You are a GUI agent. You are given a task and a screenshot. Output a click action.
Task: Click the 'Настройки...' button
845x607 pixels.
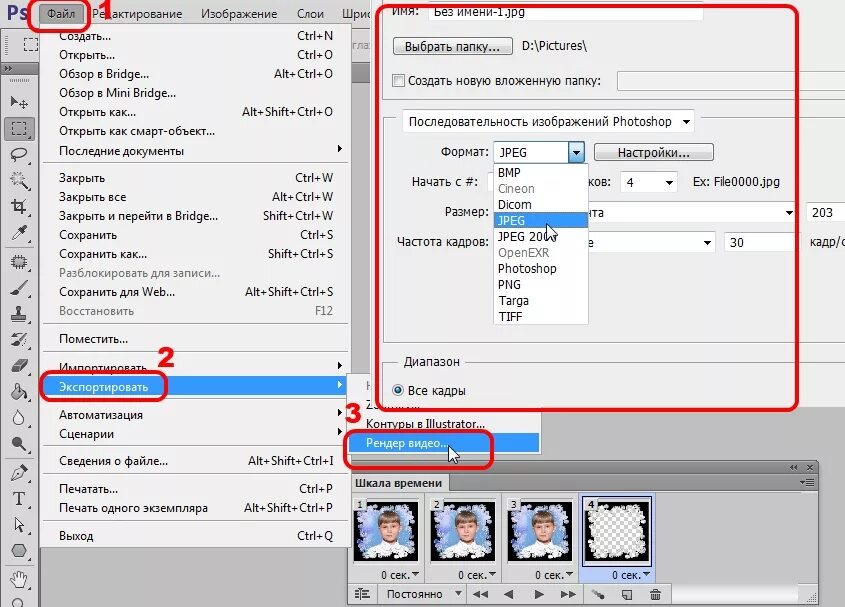pyautogui.click(x=653, y=153)
